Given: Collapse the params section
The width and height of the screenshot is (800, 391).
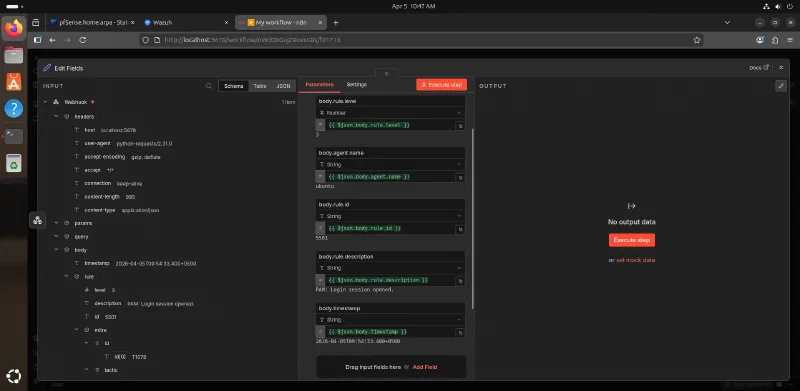Looking at the screenshot, I should (57, 223).
